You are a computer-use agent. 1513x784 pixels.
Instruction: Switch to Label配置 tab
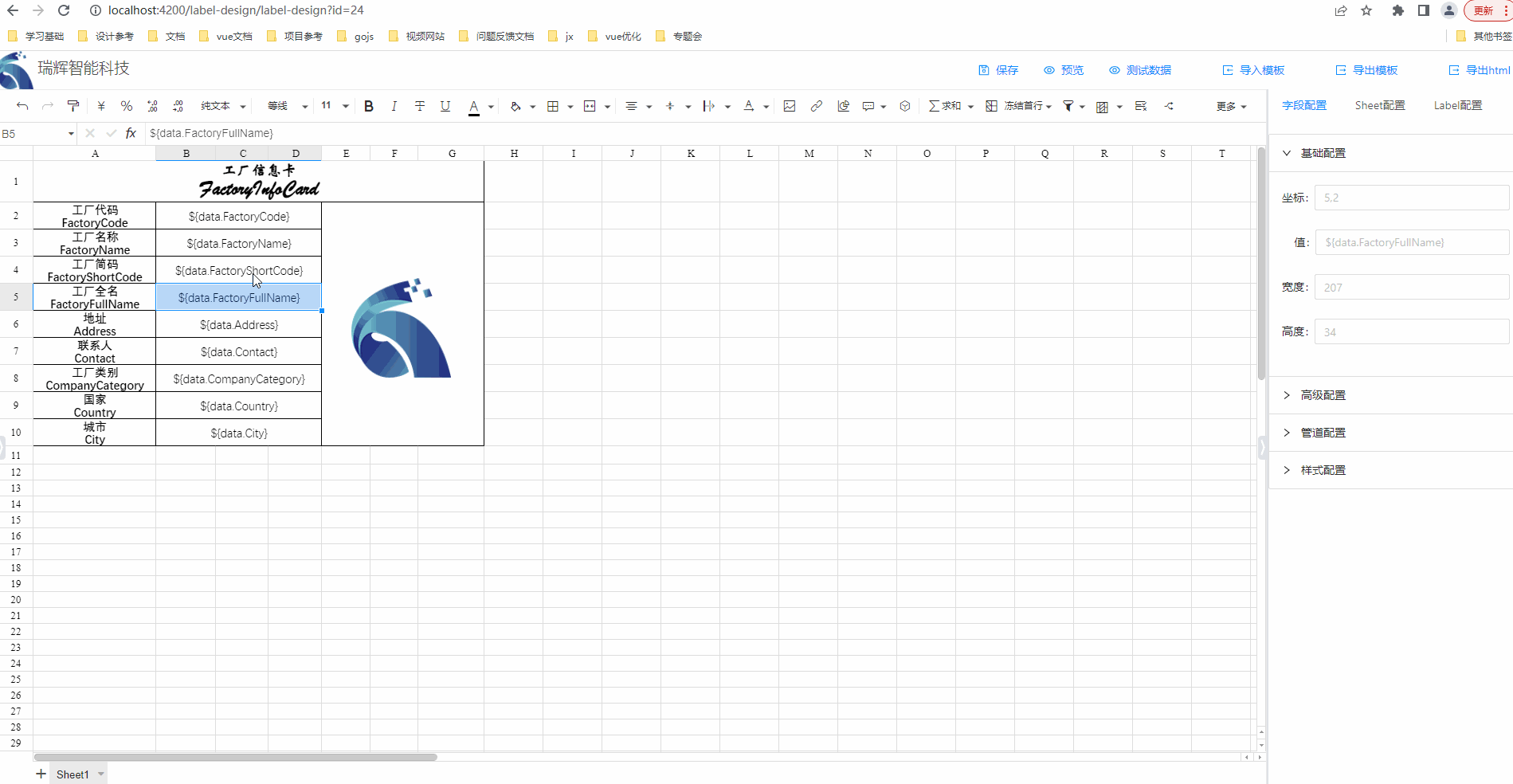click(1458, 105)
